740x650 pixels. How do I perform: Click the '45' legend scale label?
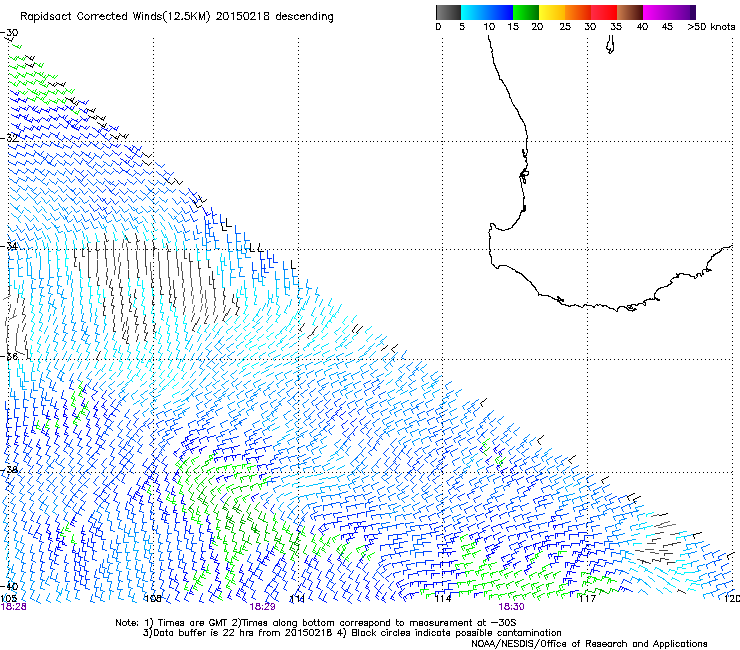(x=667, y=27)
